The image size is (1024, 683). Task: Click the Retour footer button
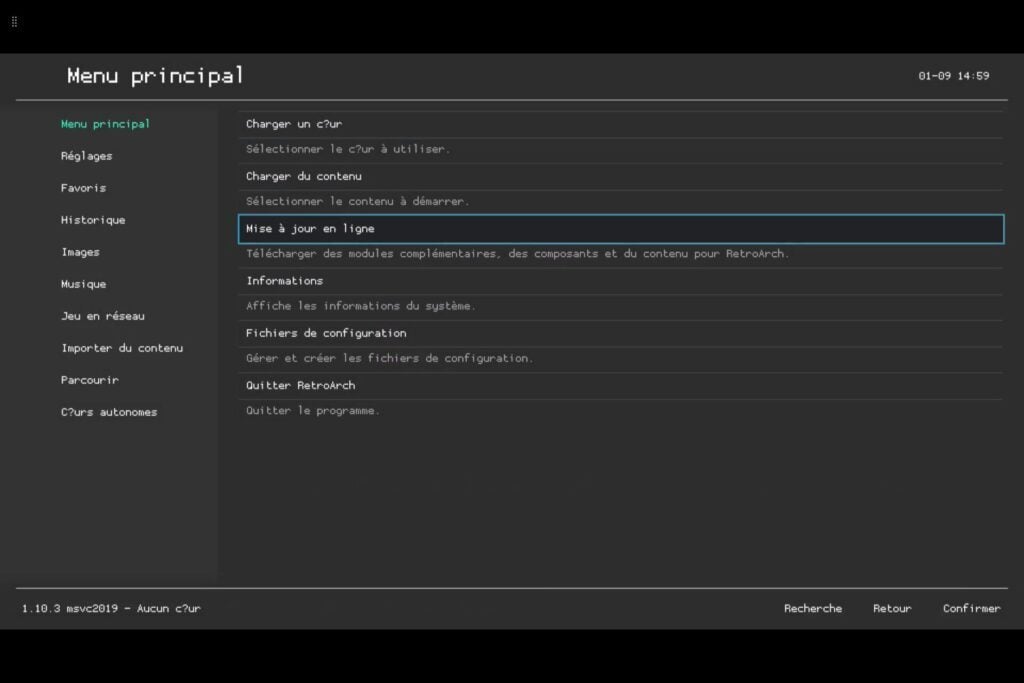pyautogui.click(x=891, y=609)
